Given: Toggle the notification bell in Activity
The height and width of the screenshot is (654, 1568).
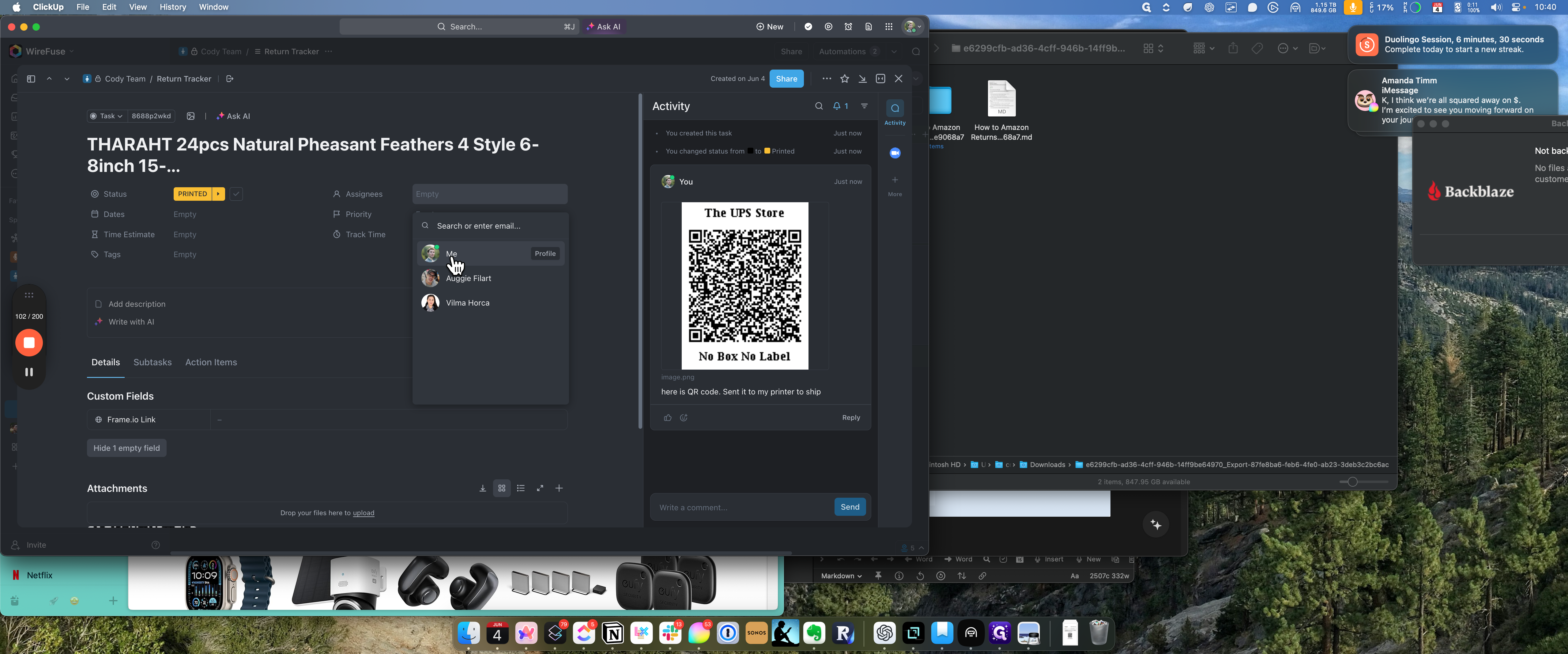Looking at the screenshot, I should click(x=841, y=106).
